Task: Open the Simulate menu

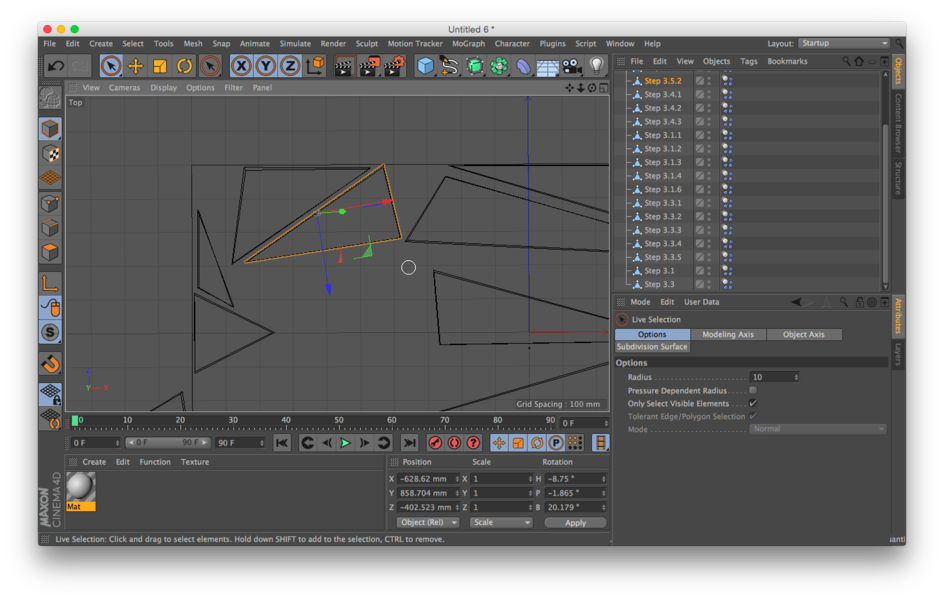Action: pos(295,43)
